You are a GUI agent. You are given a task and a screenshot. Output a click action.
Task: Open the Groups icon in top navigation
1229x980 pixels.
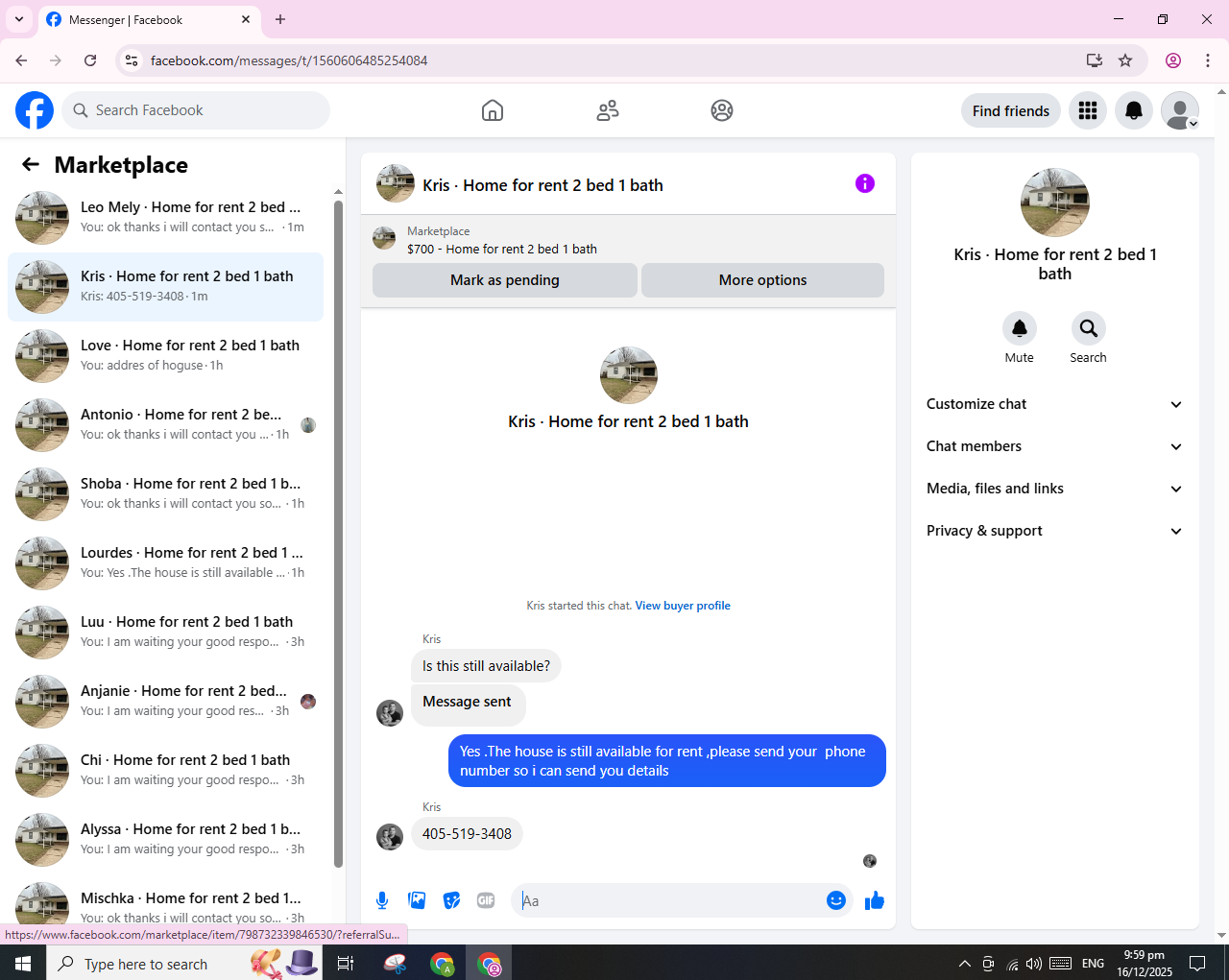(x=722, y=110)
